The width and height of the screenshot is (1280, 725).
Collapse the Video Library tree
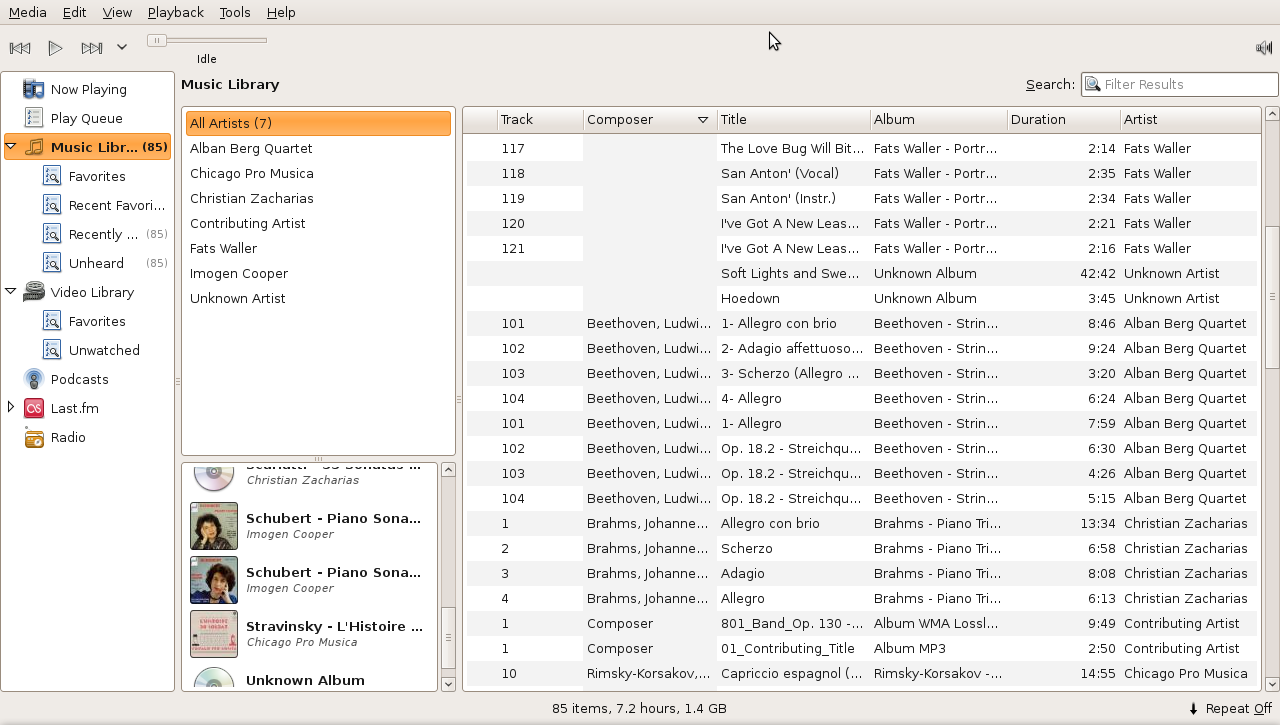pyautogui.click(x=11, y=292)
